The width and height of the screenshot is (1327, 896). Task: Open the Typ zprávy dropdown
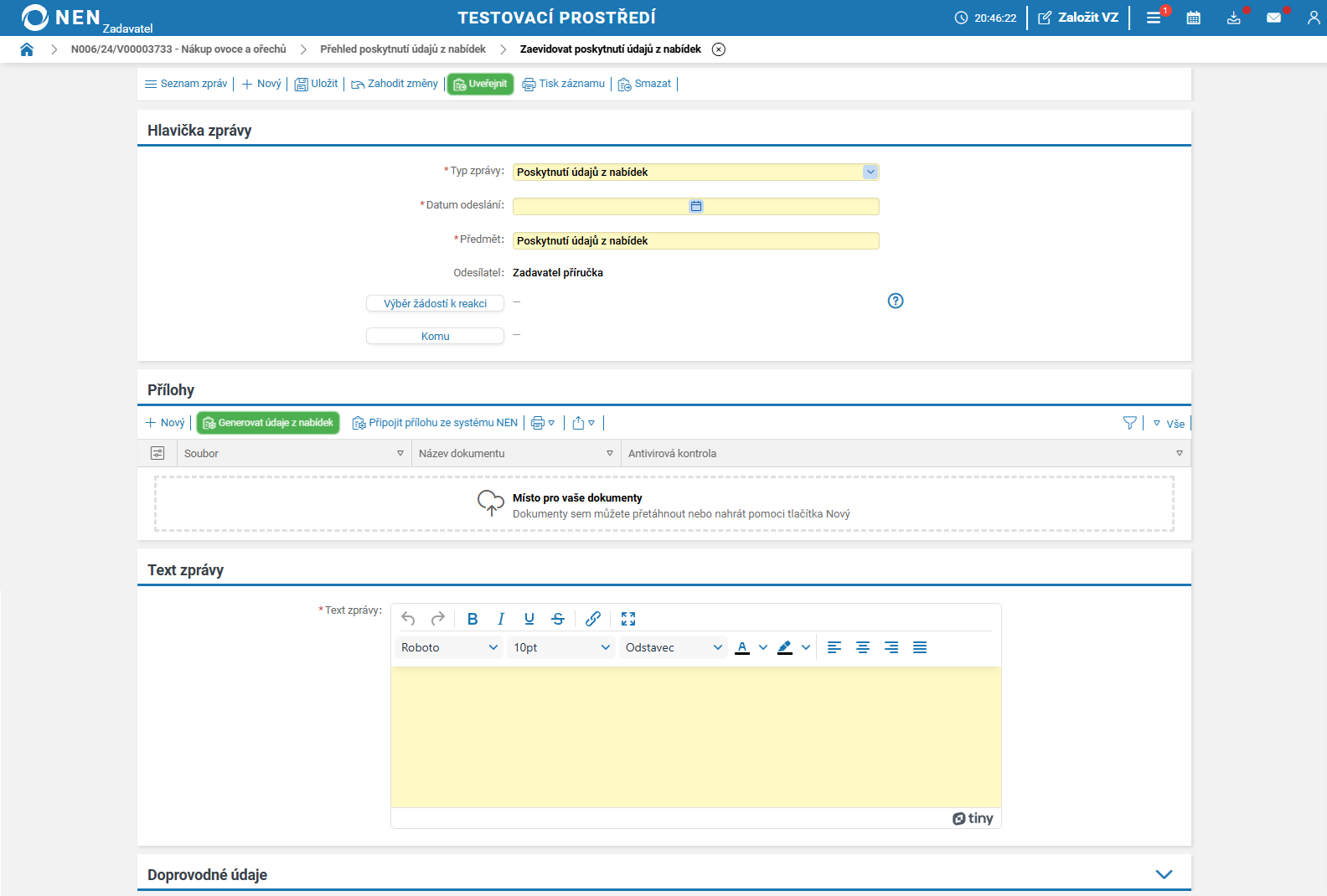click(x=870, y=172)
